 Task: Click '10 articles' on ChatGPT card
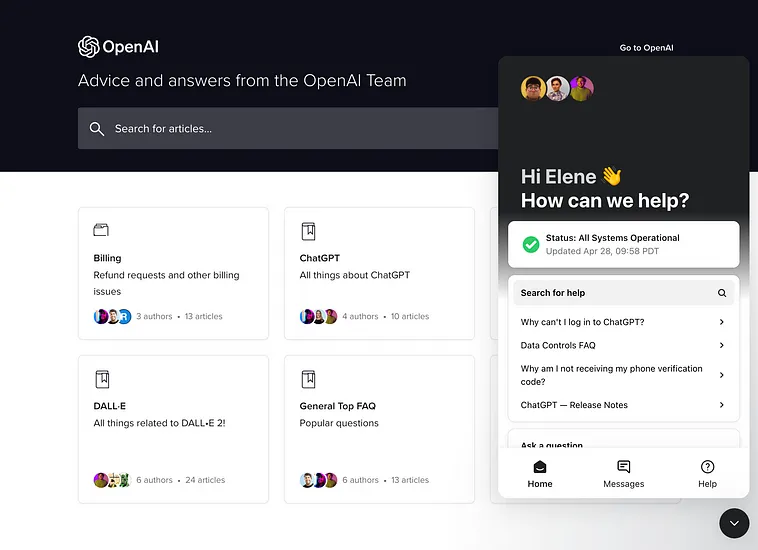[410, 316]
